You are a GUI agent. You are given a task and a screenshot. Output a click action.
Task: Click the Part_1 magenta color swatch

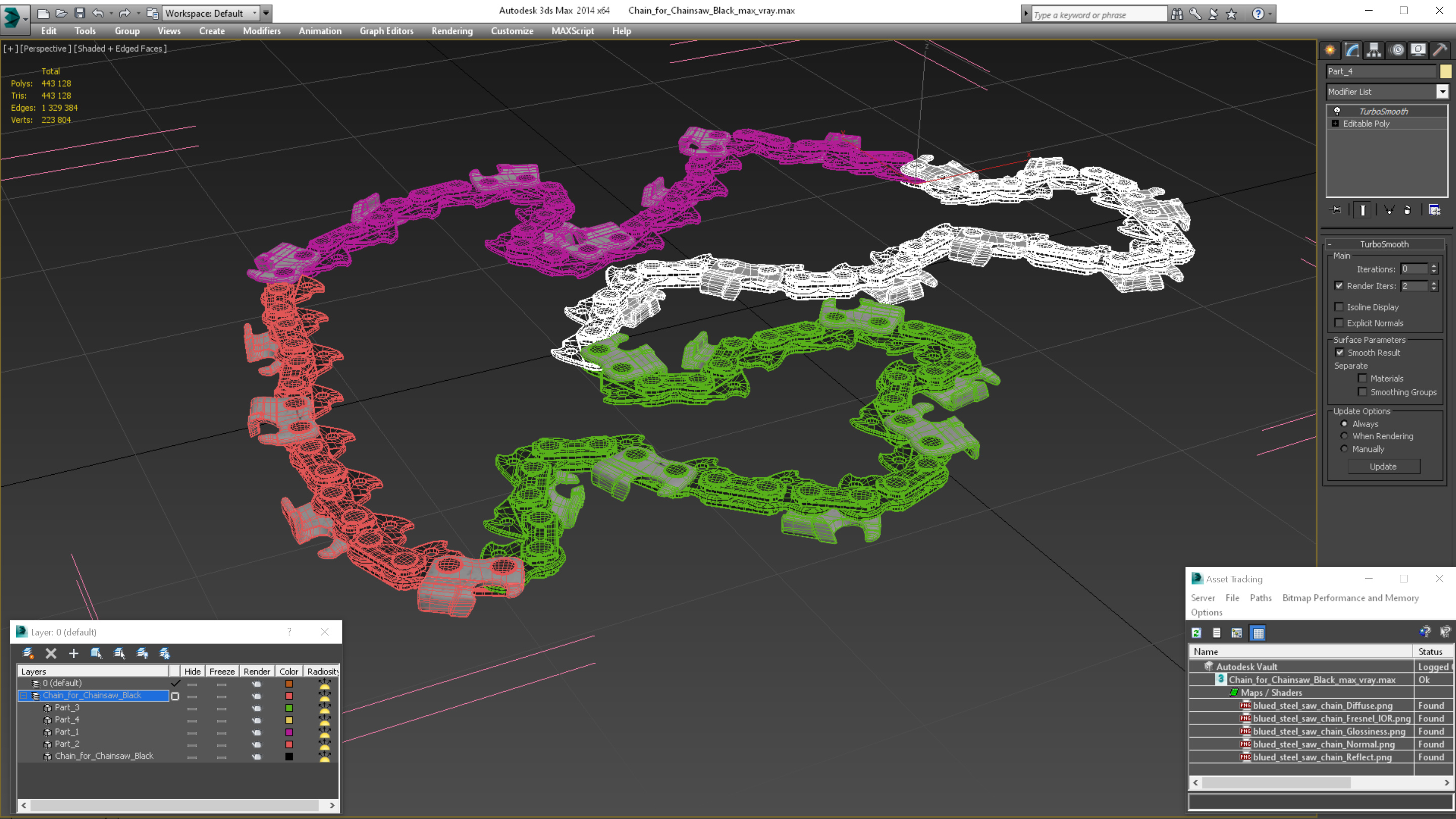point(289,732)
